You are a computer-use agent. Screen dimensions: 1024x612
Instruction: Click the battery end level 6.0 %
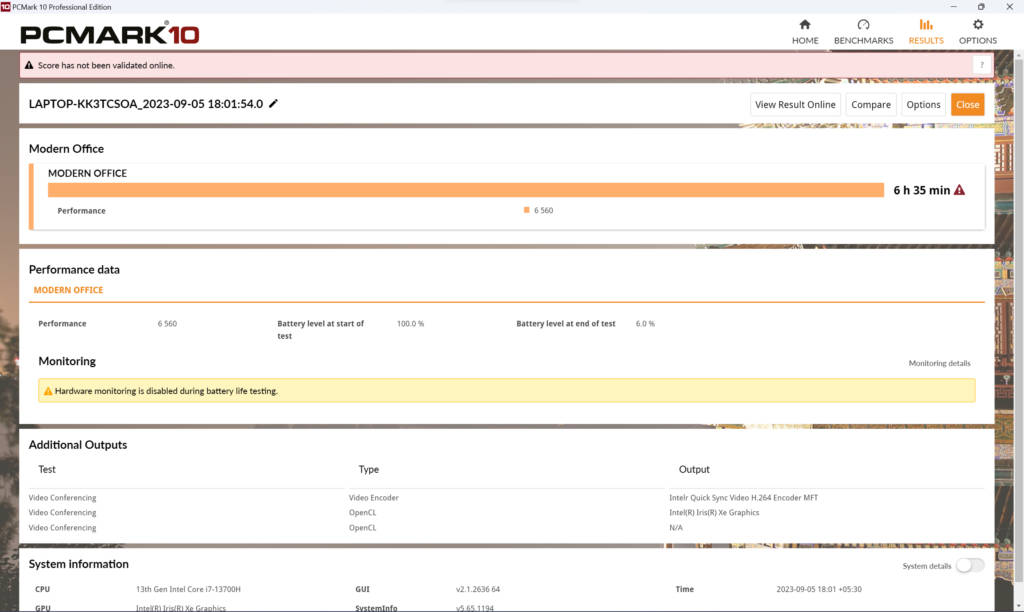[645, 323]
